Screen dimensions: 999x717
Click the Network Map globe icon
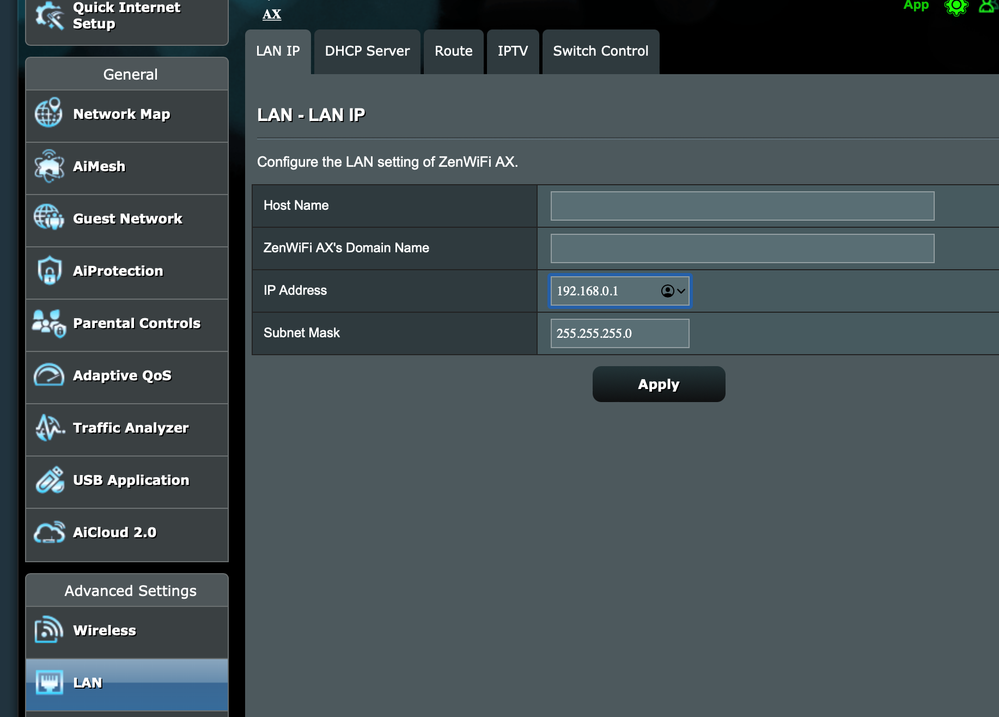pos(49,114)
